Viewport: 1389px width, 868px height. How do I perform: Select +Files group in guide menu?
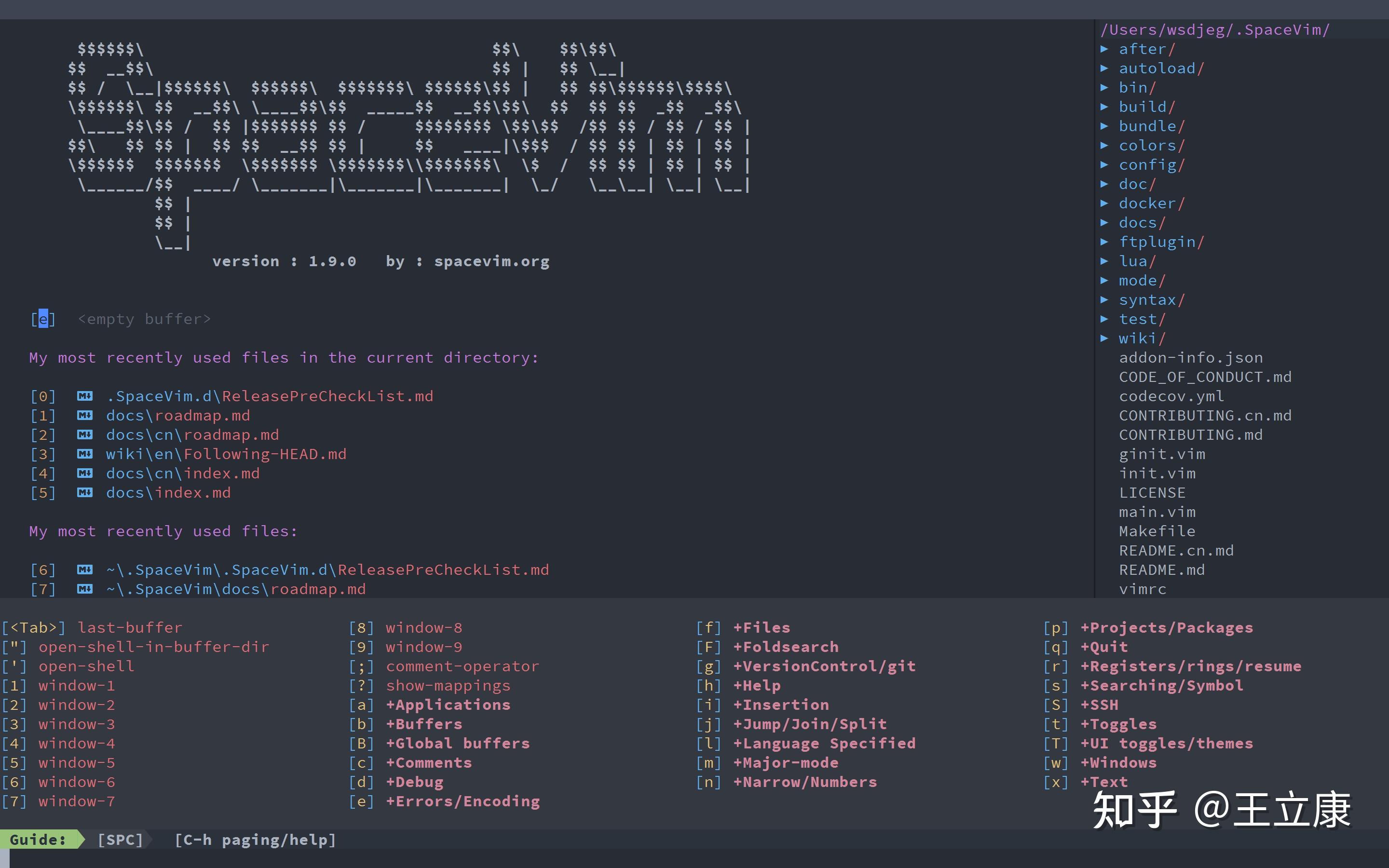click(x=762, y=628)
